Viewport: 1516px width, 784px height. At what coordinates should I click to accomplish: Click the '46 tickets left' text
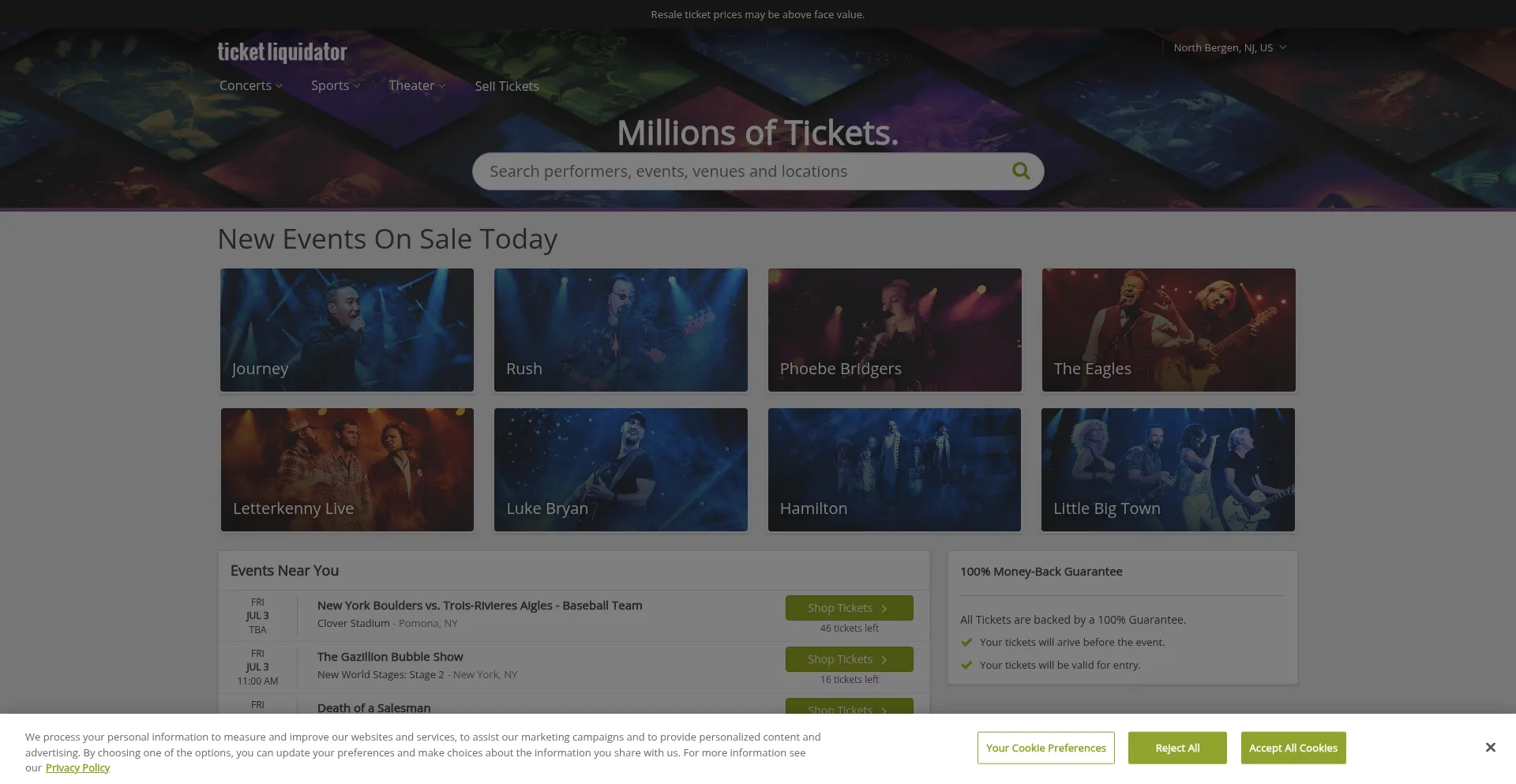pyautogui.click(x=849, y=628)
